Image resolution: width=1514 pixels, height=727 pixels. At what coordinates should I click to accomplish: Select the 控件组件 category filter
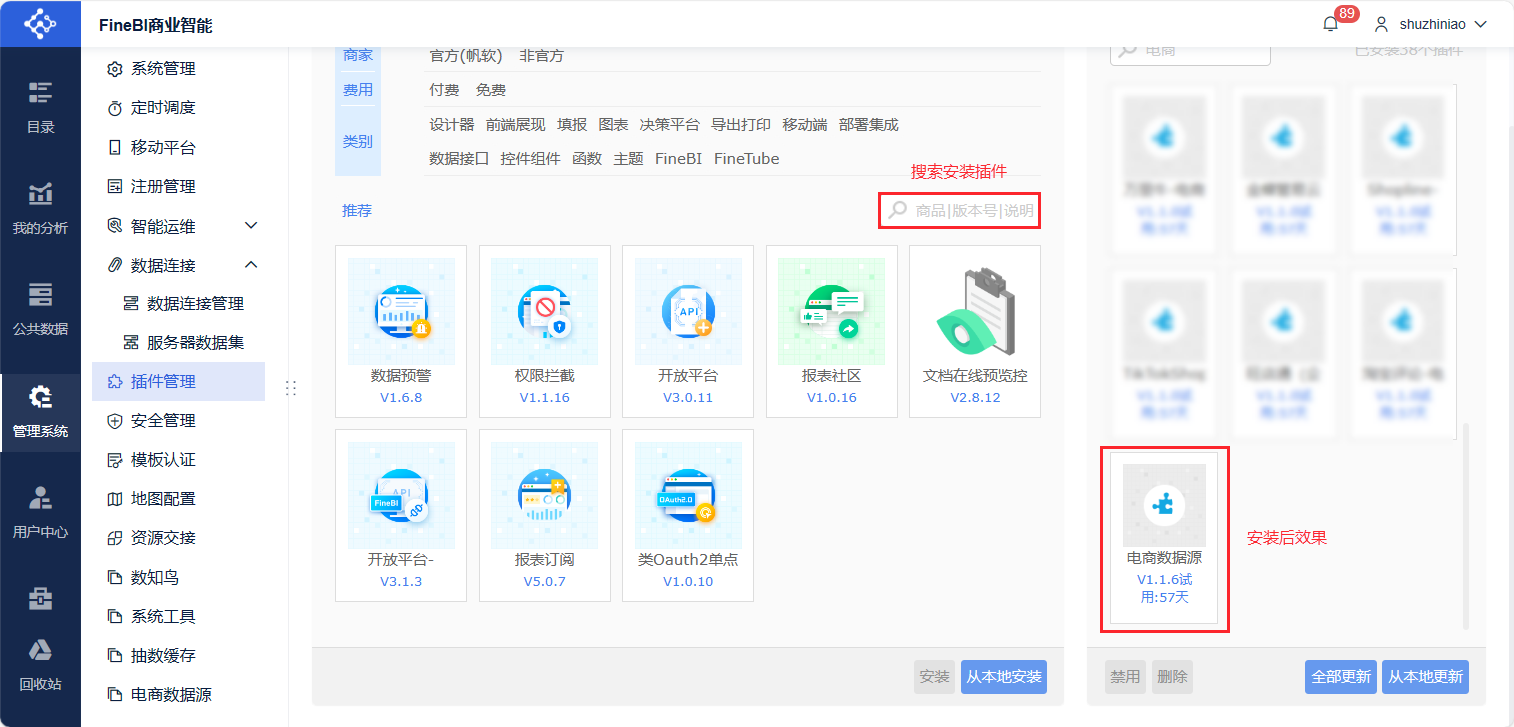(x=531, y=159)
